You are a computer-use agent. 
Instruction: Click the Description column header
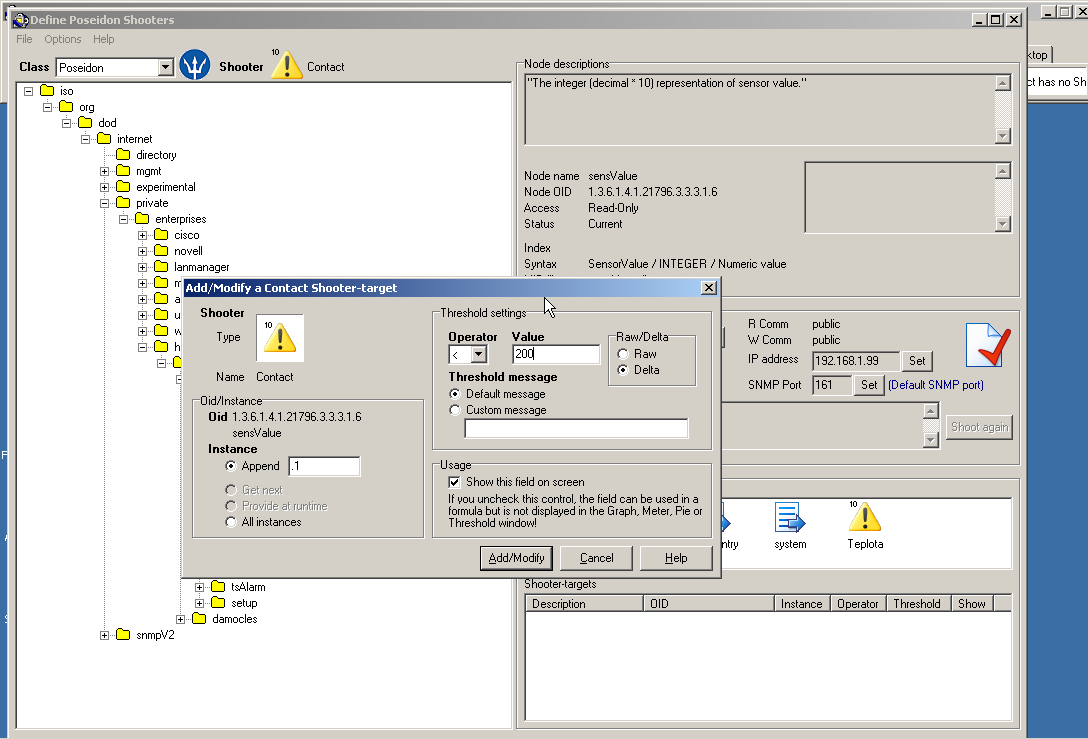(584, 604)
